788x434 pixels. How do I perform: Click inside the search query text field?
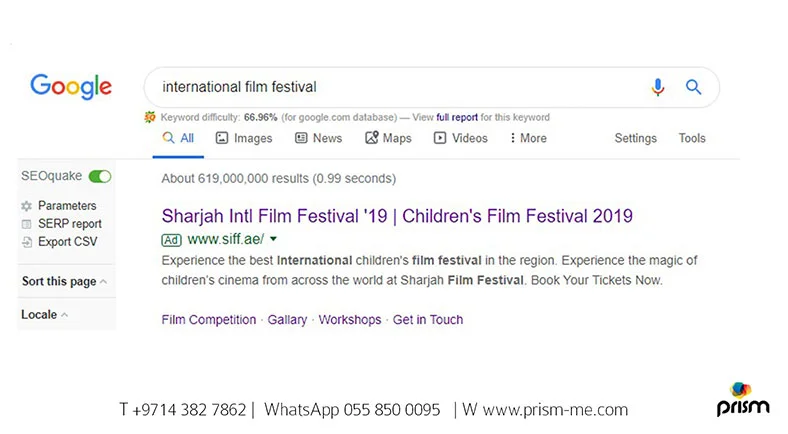pos(390,87)
